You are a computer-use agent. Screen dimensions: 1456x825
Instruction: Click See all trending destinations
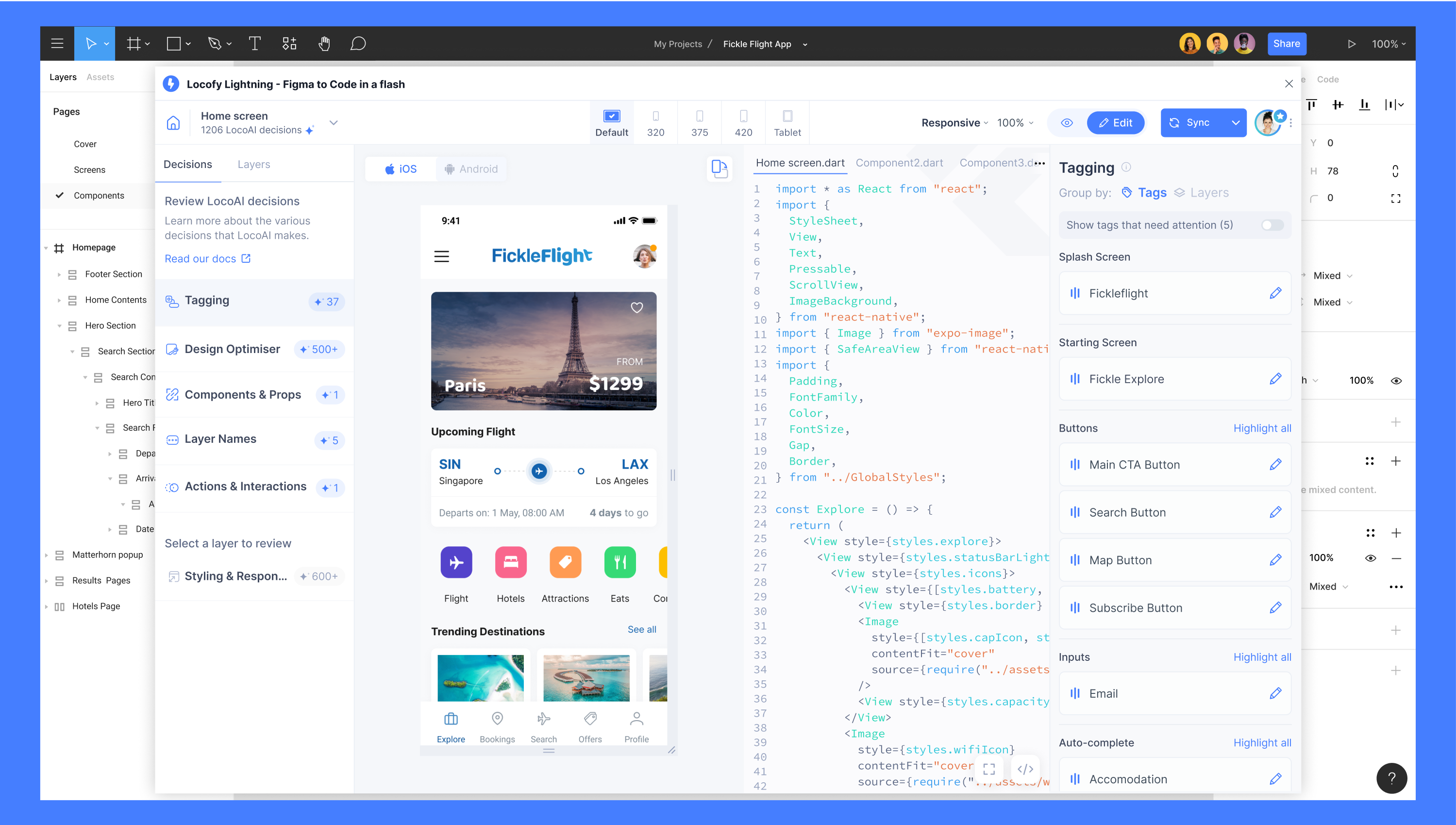(x=642, y=629)
